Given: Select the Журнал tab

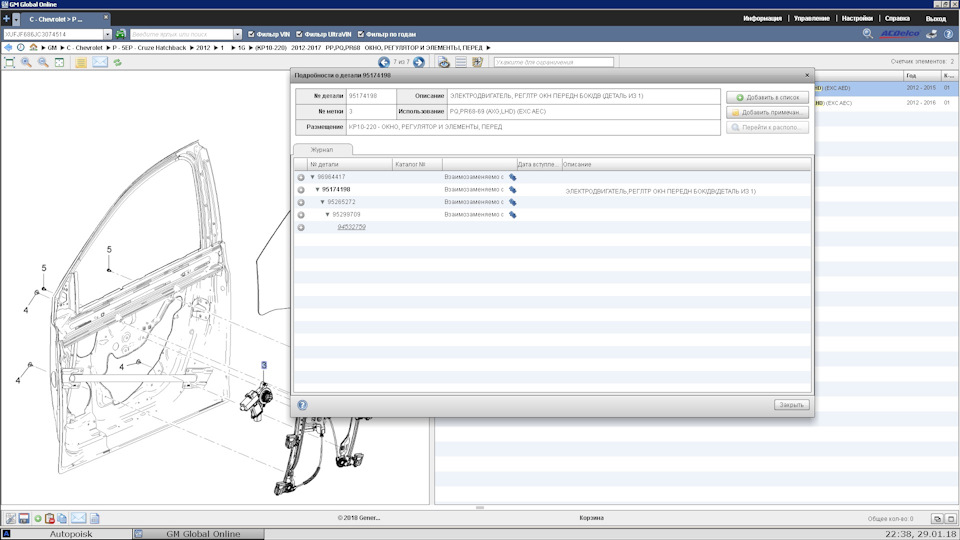Looking at the screenshot, I should coord(321,148).
